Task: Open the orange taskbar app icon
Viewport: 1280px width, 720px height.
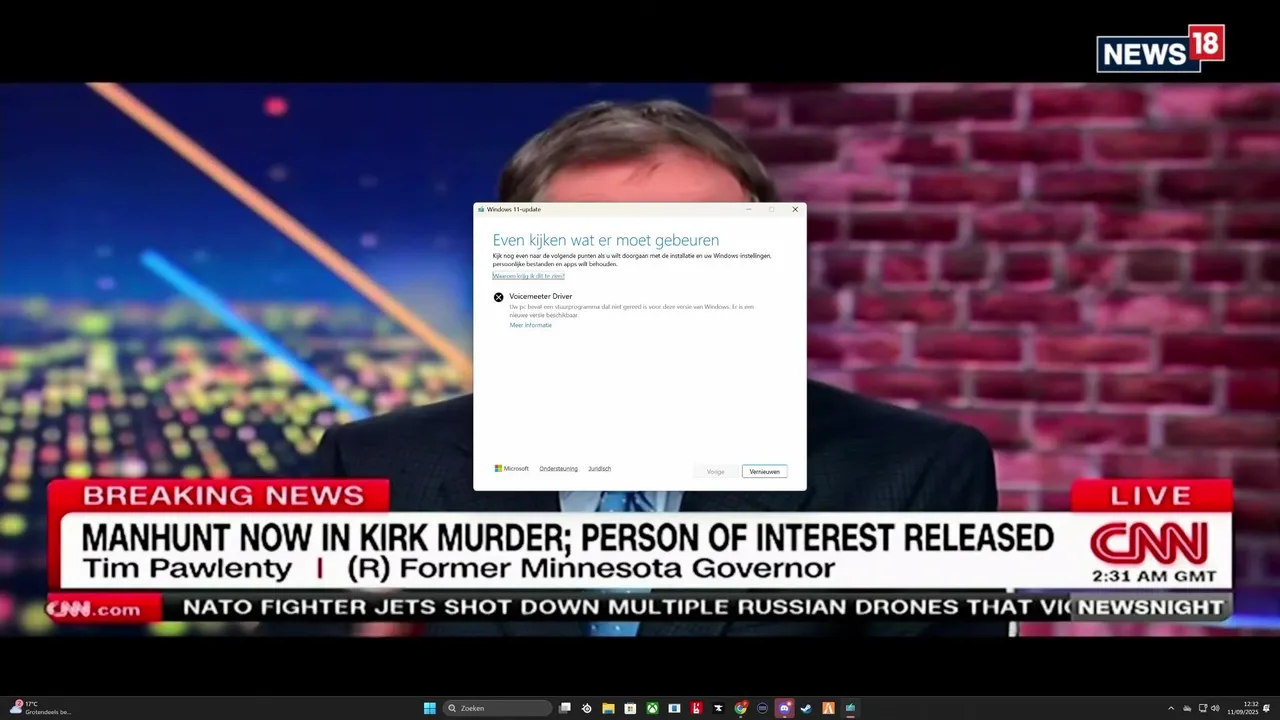Action: [x=828, y=708]
